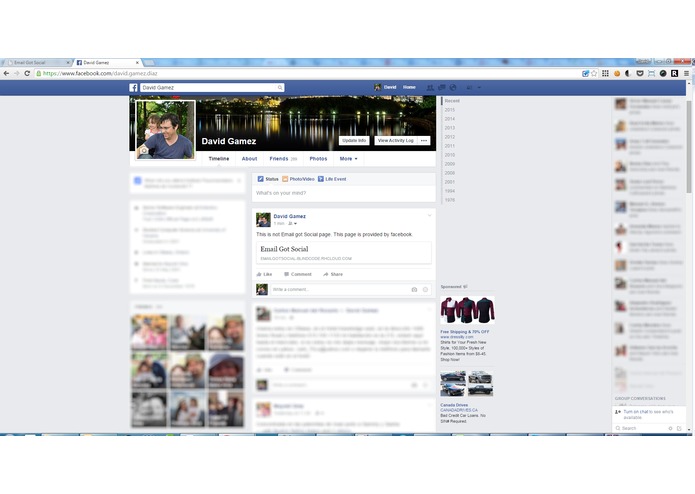
Task: Open options chevron on David Gamez post
Action: [x=429, y=216]
